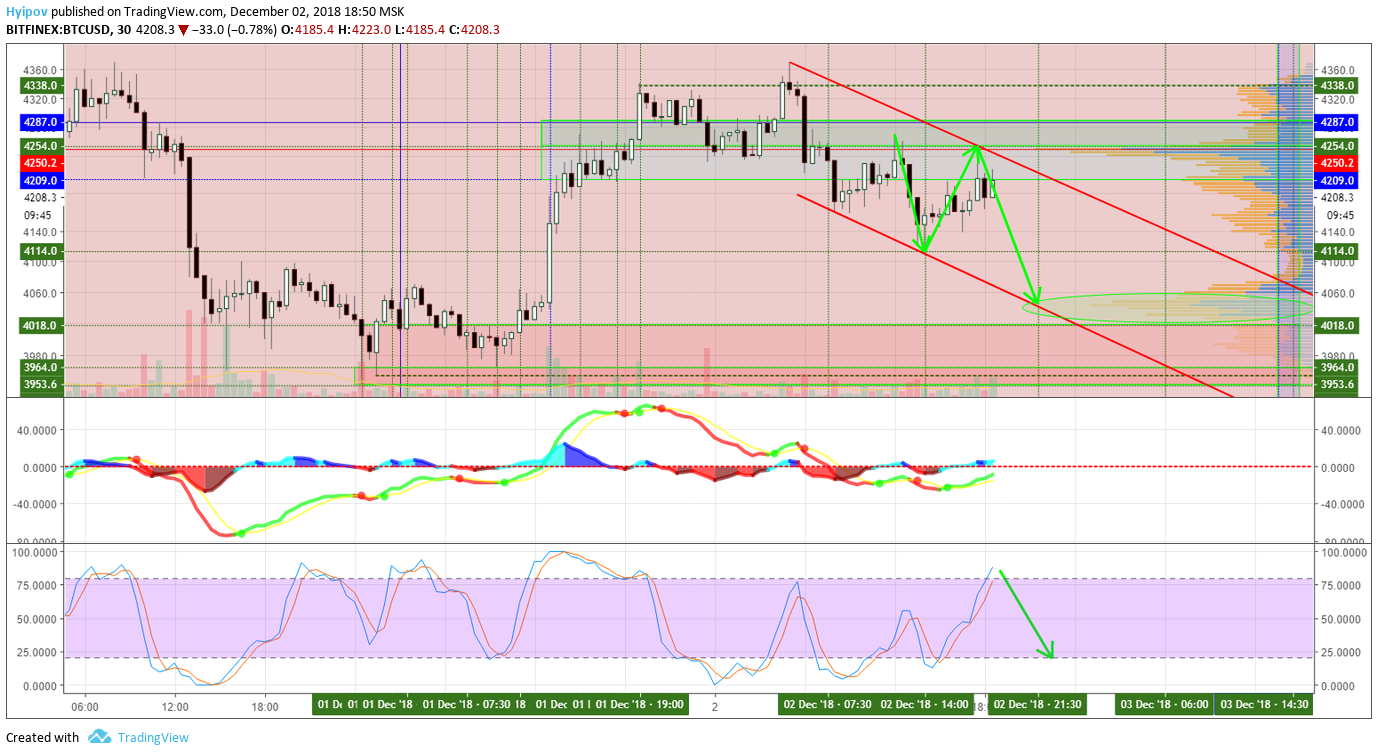
Task: Select time marker 03 Dec '18 · 14:30
Action: point(1265,705)
